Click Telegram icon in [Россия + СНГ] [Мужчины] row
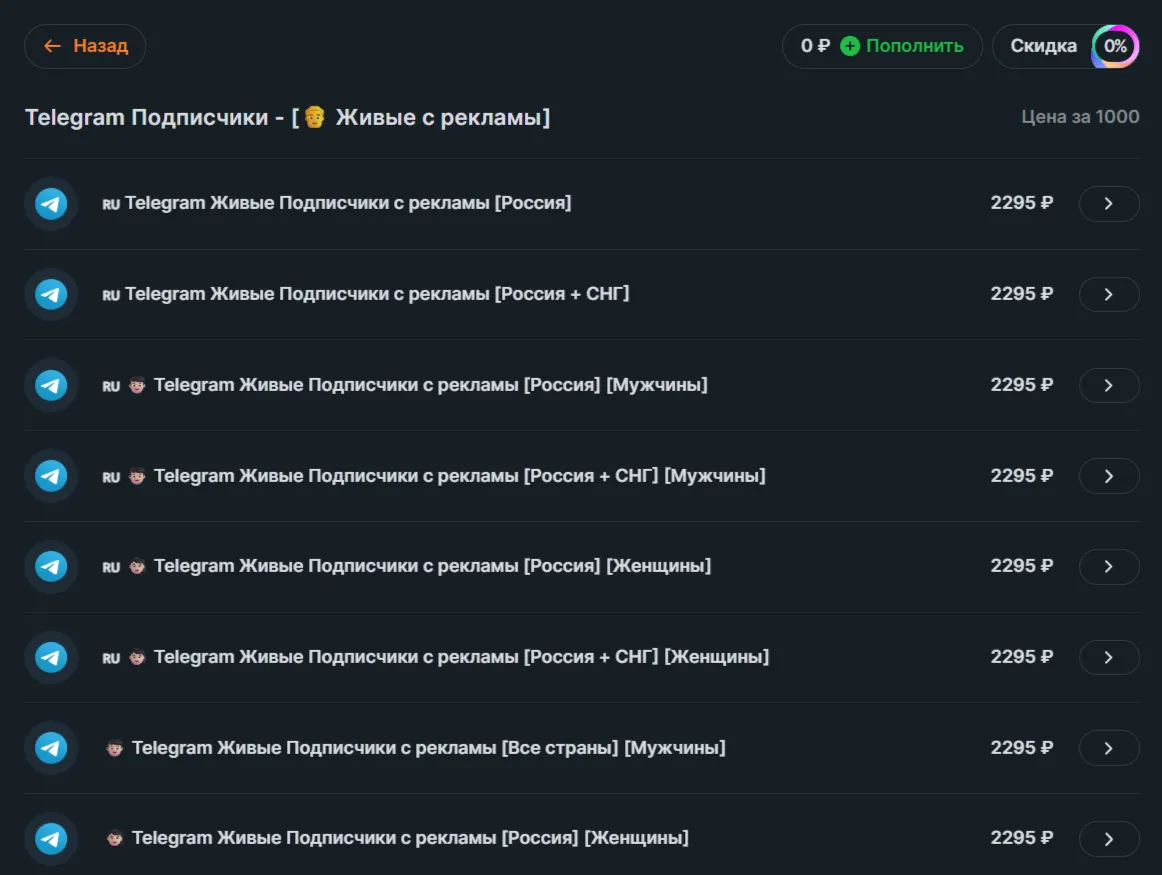Image resolution: width=1162 pixels, height=875 pixels. pos(51,476)
